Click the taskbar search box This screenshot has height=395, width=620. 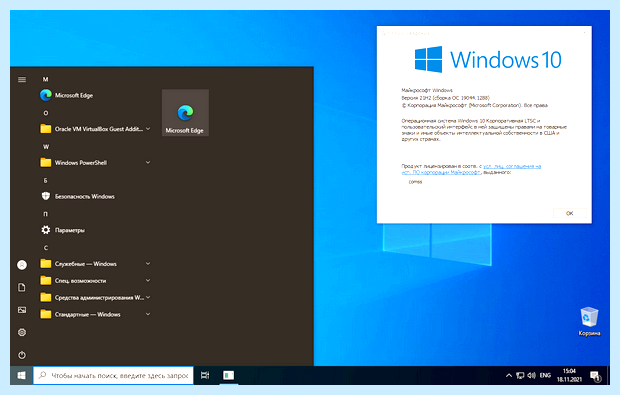(113, 375)
